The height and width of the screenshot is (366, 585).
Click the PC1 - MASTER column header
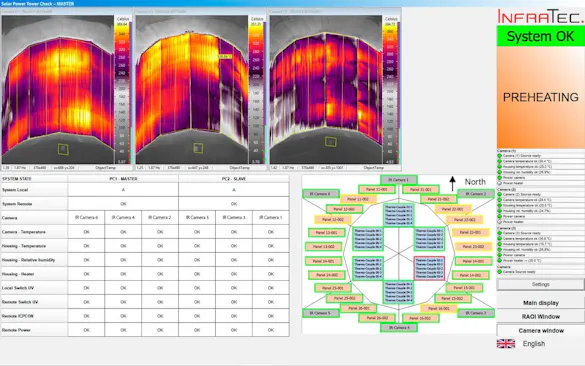tap(123, 179)
